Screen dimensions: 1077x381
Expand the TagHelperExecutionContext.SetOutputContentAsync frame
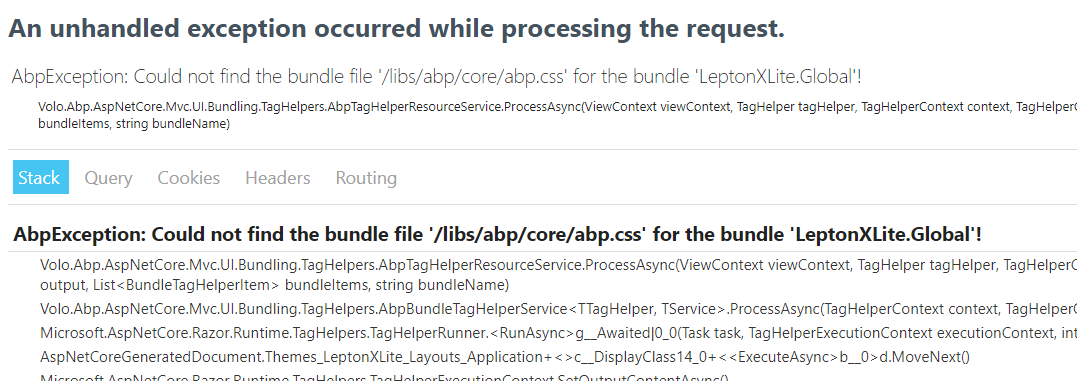pos(385,377)
